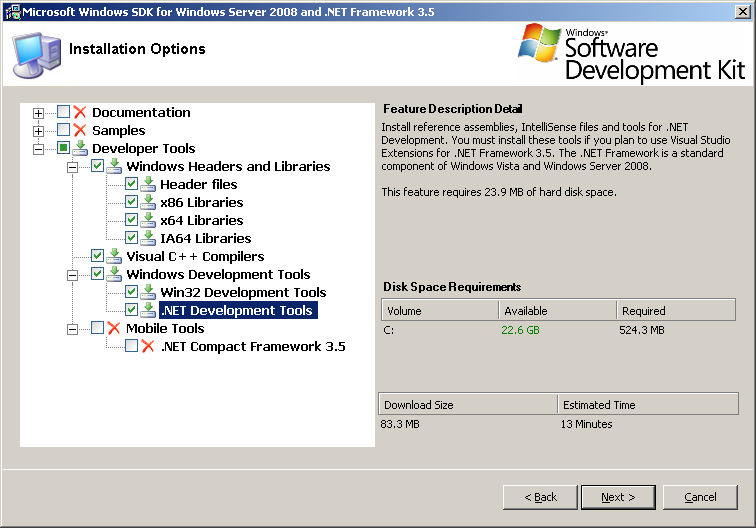Viewport: 756px width, 528px height.
Task: Select the Visual C++ Compilers item
Action: [195, 256]
